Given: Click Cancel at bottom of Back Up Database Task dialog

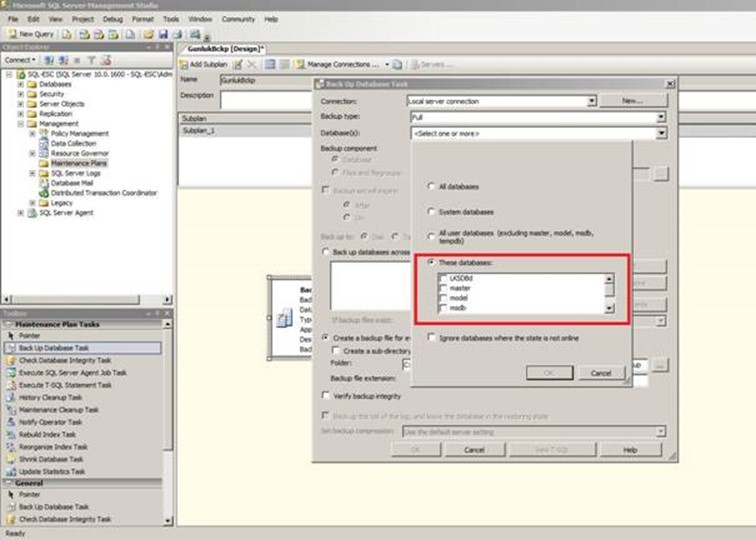Looking at the screenshot, I should click(x=474, y=449).
